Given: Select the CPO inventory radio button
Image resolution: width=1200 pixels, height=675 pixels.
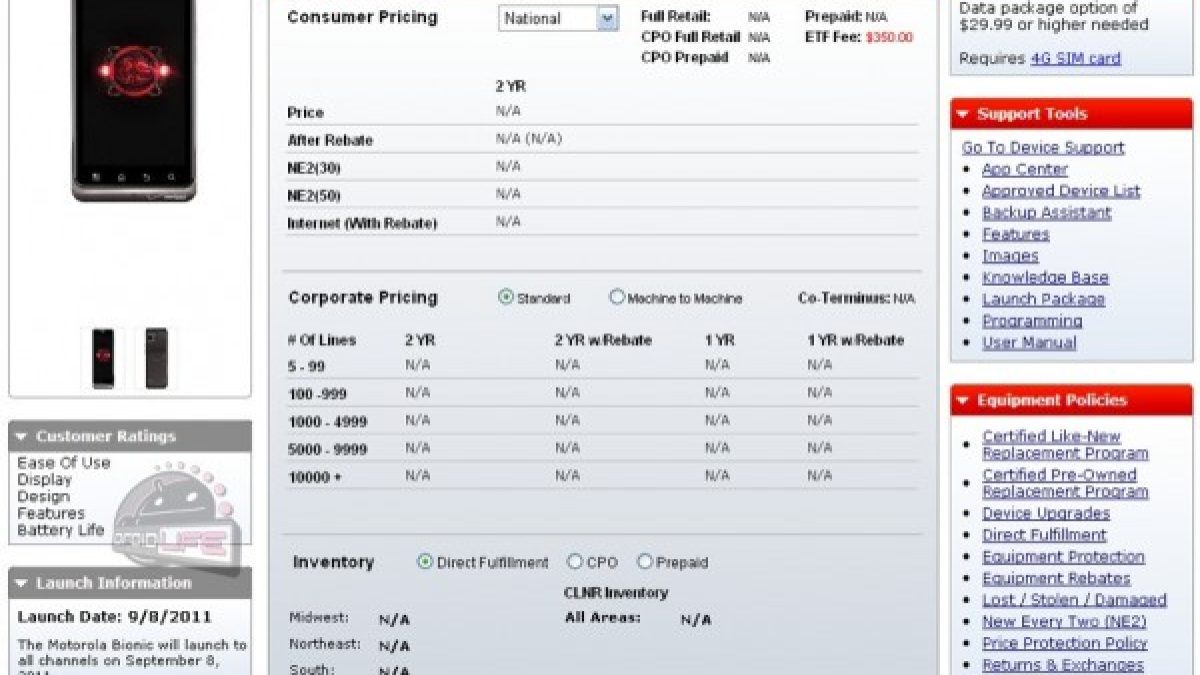Looking at the screenshot, I should (575, 562).
